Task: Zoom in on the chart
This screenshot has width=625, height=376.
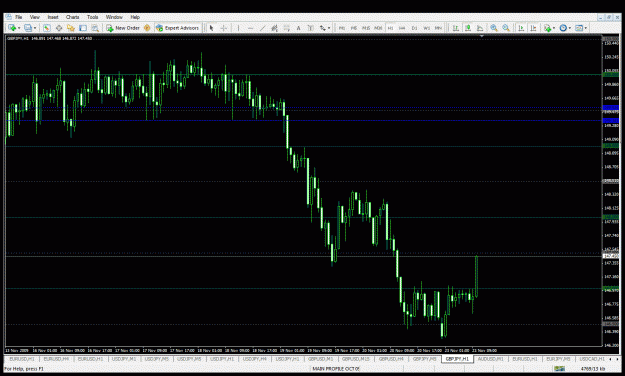Action: pyautogui.click(x=494, y=28)
